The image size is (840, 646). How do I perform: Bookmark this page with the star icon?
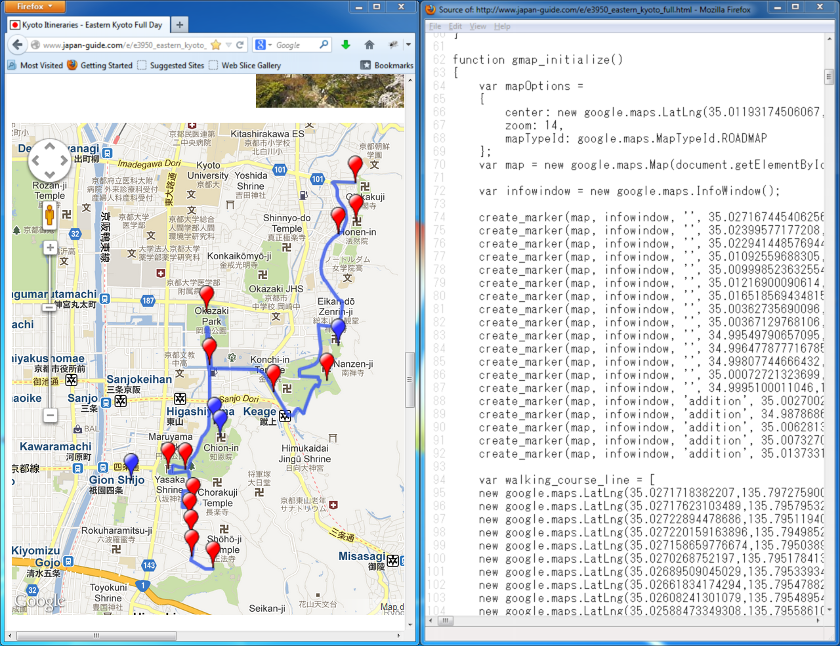216,45
